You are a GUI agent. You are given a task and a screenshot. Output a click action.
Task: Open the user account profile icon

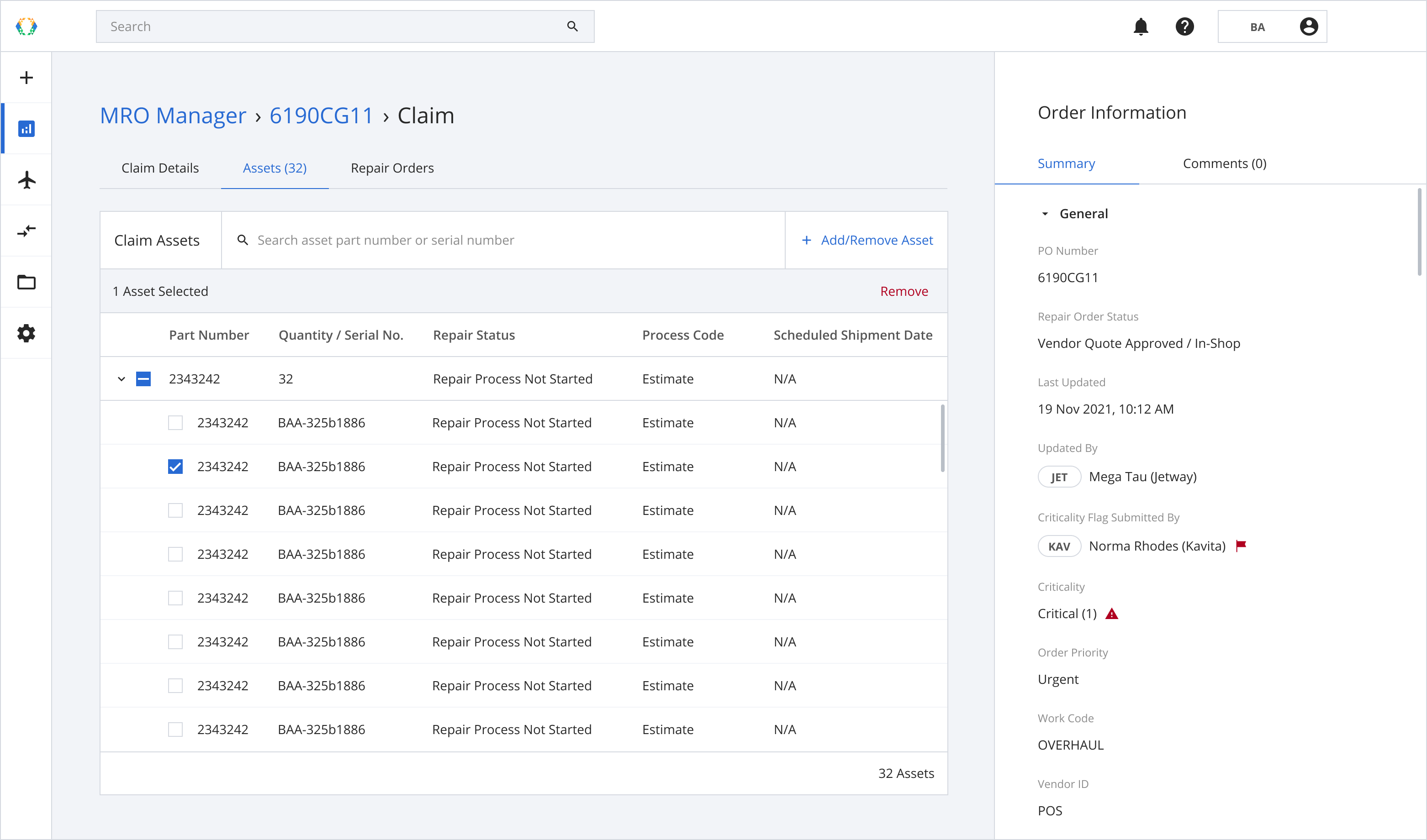click(1309, 26)
